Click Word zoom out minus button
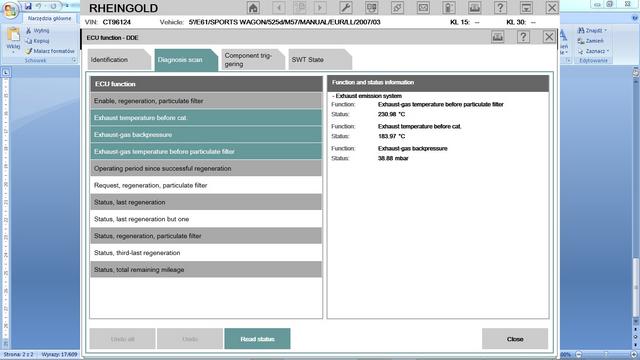 [578, 355]
